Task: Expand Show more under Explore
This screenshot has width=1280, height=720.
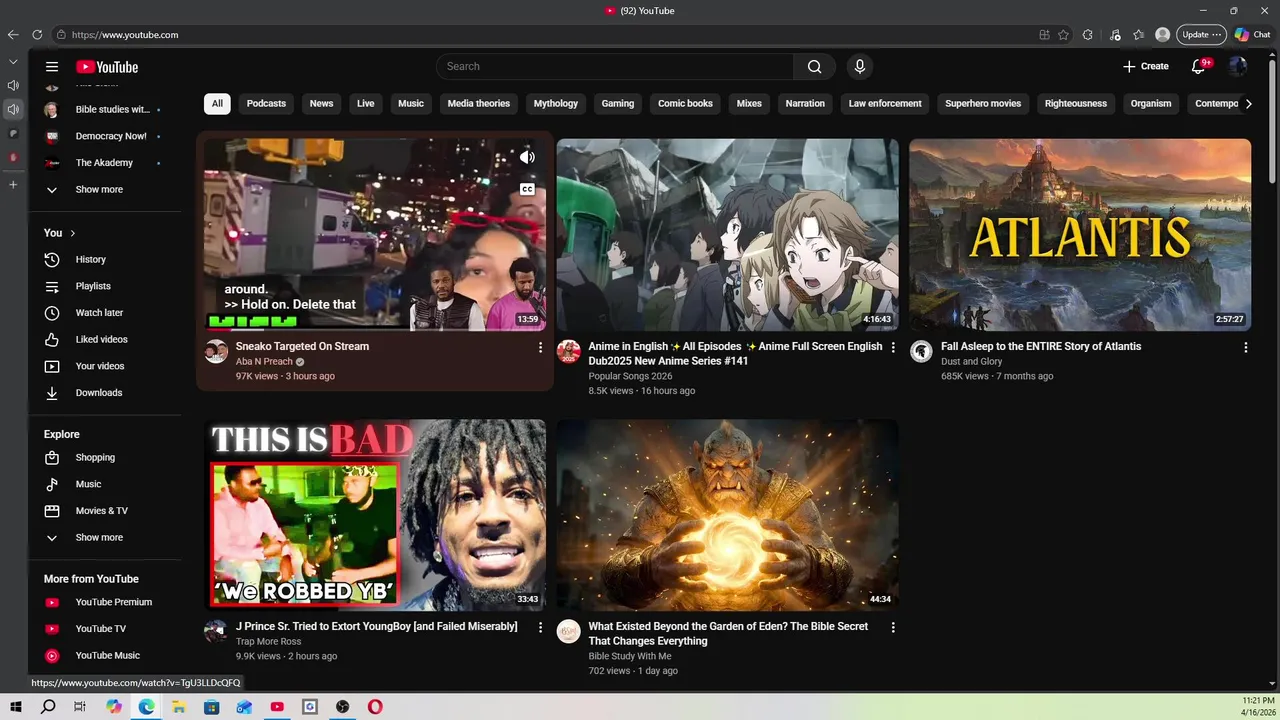Action: click(105, 537)
